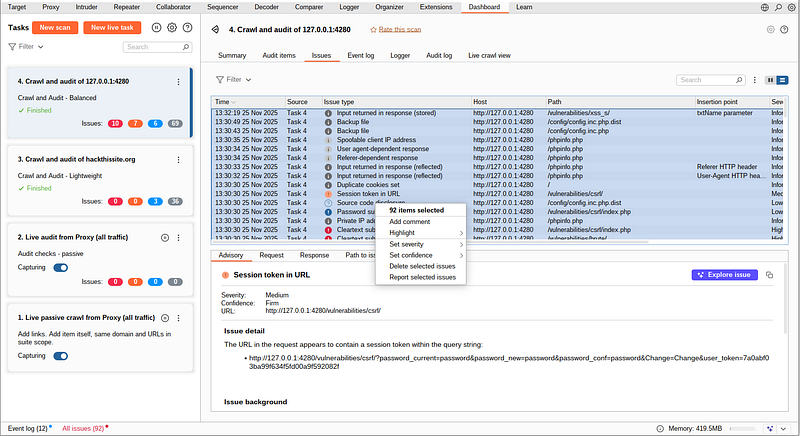This screenshot has height=436, width=800.
Task: Switch to the Event log tab of scan
Action: pyautogui.click(x=361, y=56)
